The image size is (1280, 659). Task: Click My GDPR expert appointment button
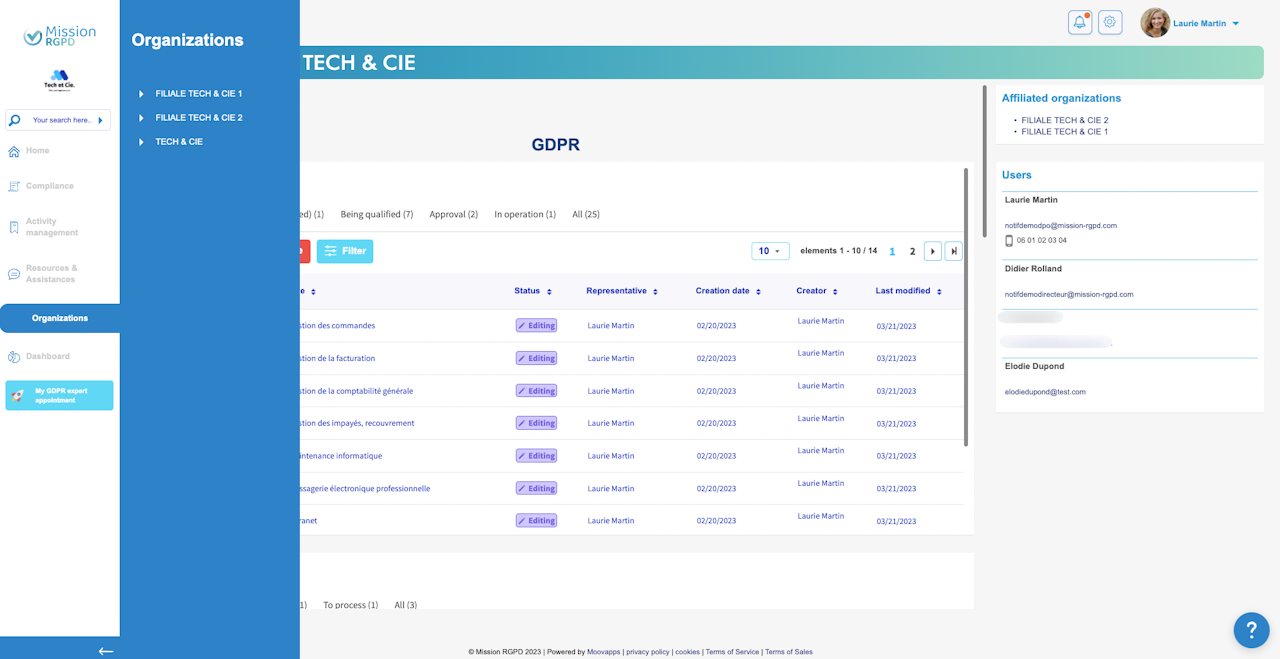[59, 395]
